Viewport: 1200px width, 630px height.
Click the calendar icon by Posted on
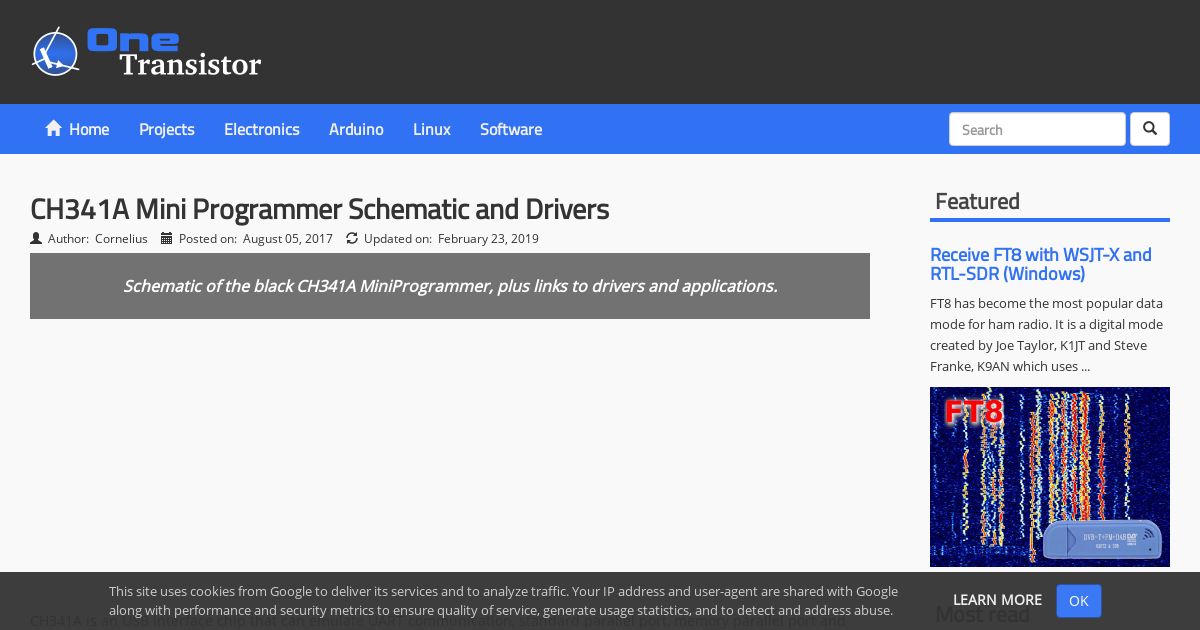click(x=167, y=238)
